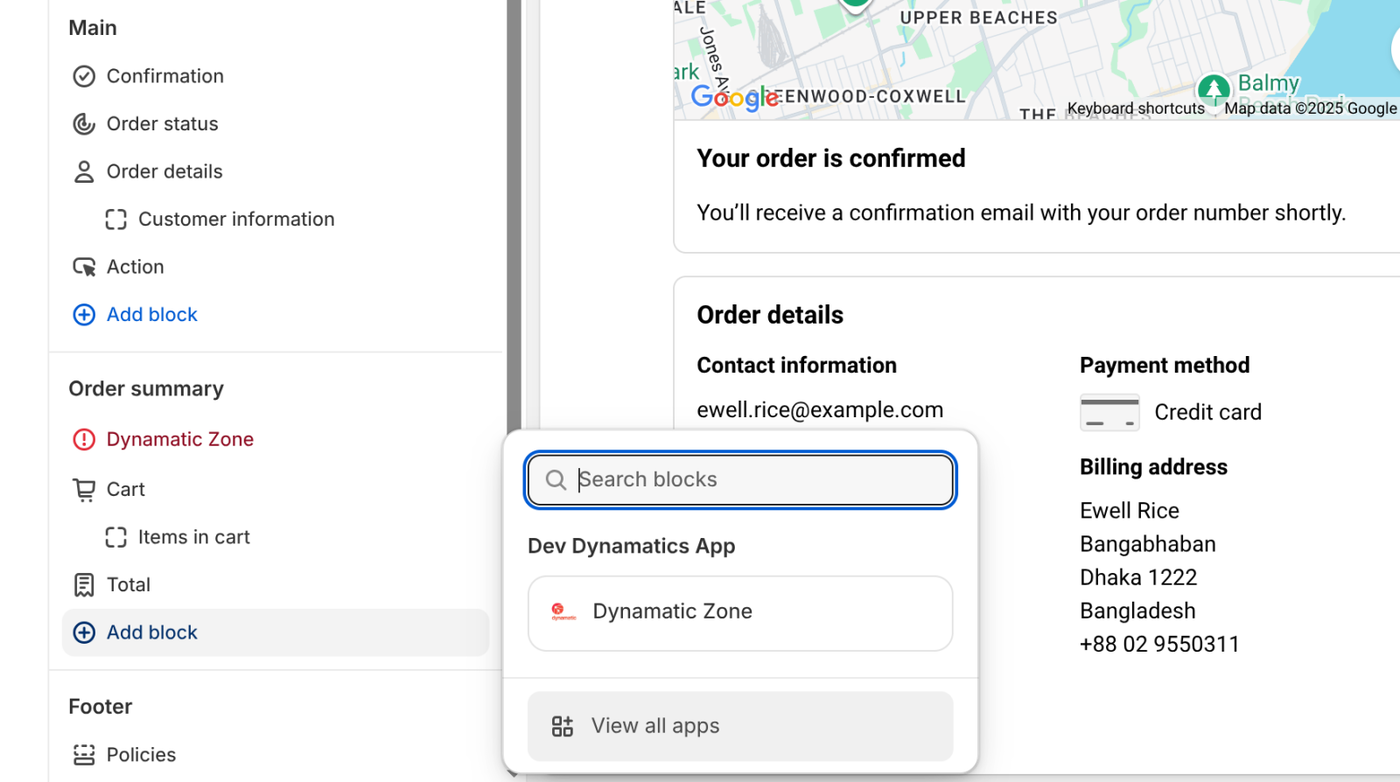The width and height of the screenshot is (1400, 782).
Task: Select Customer information block
Action: tap(236, 219)
